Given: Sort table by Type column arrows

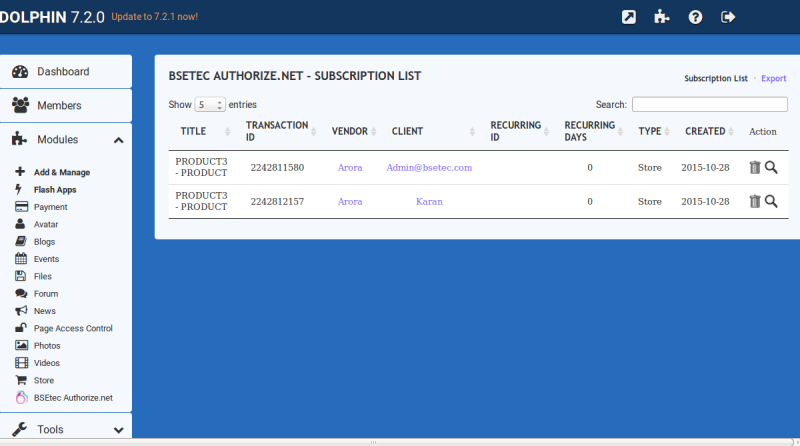Looking at the screenshot, I should 667,132.
